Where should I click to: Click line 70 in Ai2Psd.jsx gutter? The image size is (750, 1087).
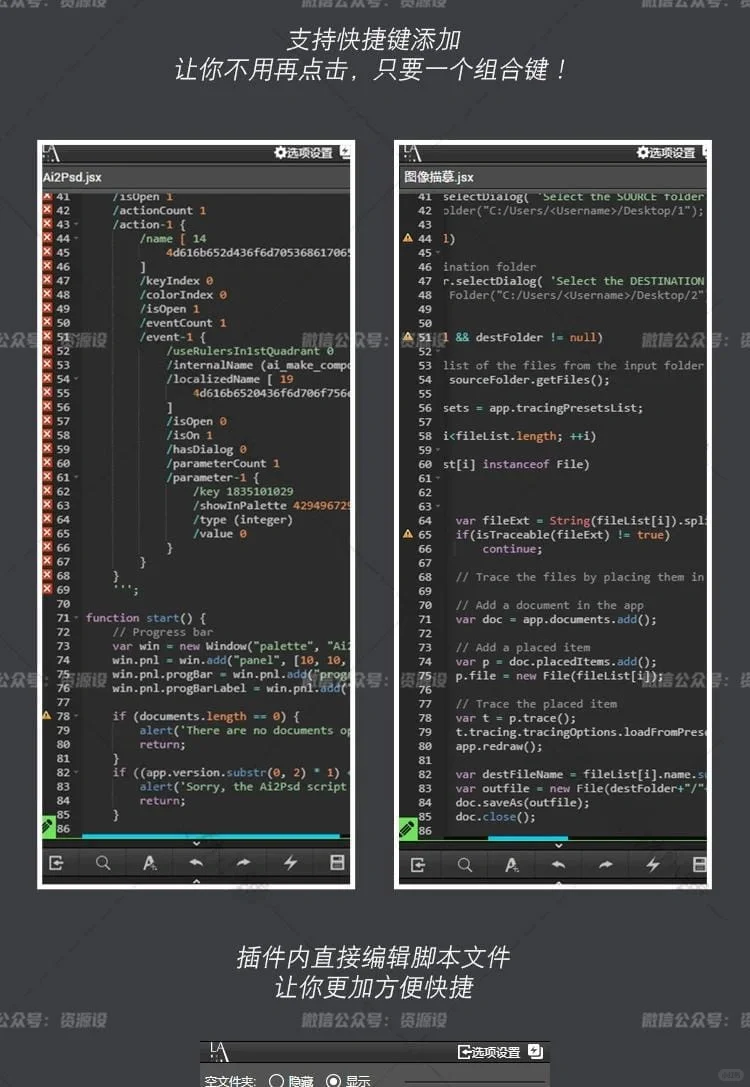tap(63, 604)
